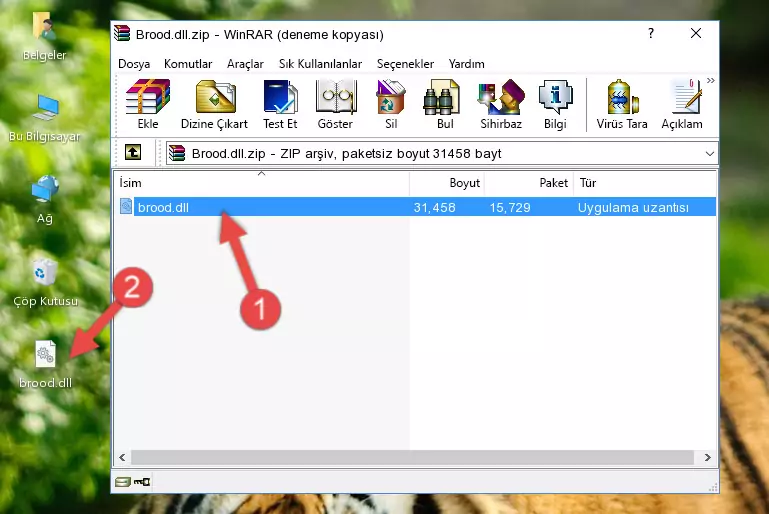Sort by the Tür column header
The height and width of the screenshot is (514, 769).
pyautogui.click(x=645, y=182)
